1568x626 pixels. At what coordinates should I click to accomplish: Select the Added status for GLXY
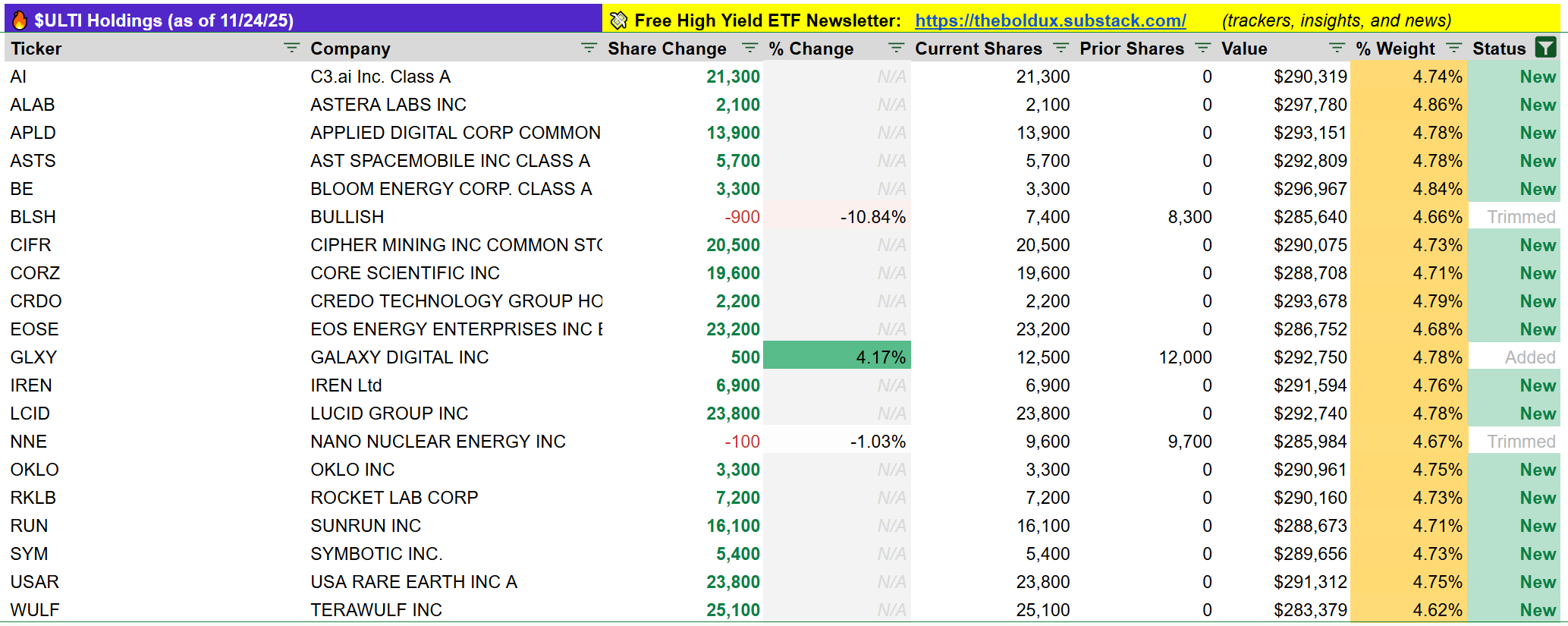point(1514,357)
